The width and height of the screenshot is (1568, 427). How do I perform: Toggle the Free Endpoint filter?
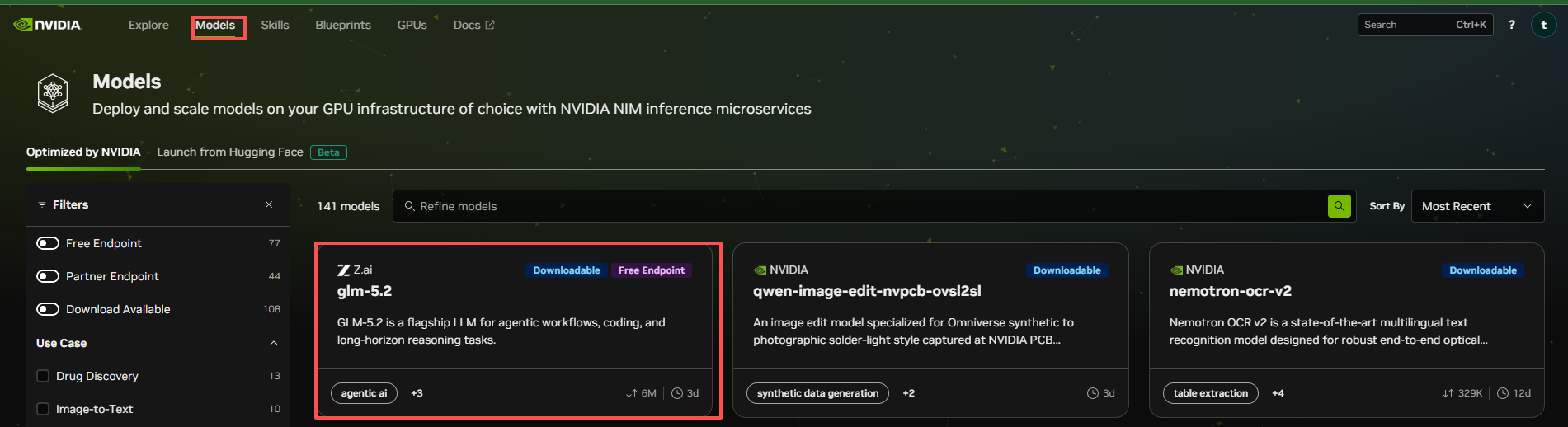48,243
